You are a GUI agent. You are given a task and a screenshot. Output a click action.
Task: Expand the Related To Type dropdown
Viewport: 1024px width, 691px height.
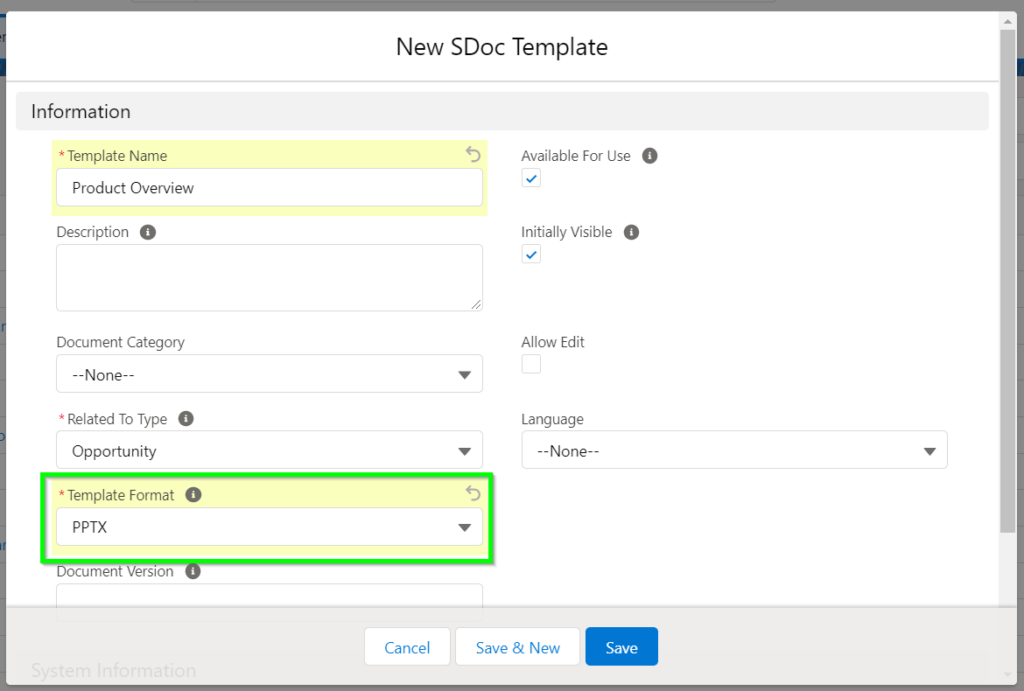[464, 450]
